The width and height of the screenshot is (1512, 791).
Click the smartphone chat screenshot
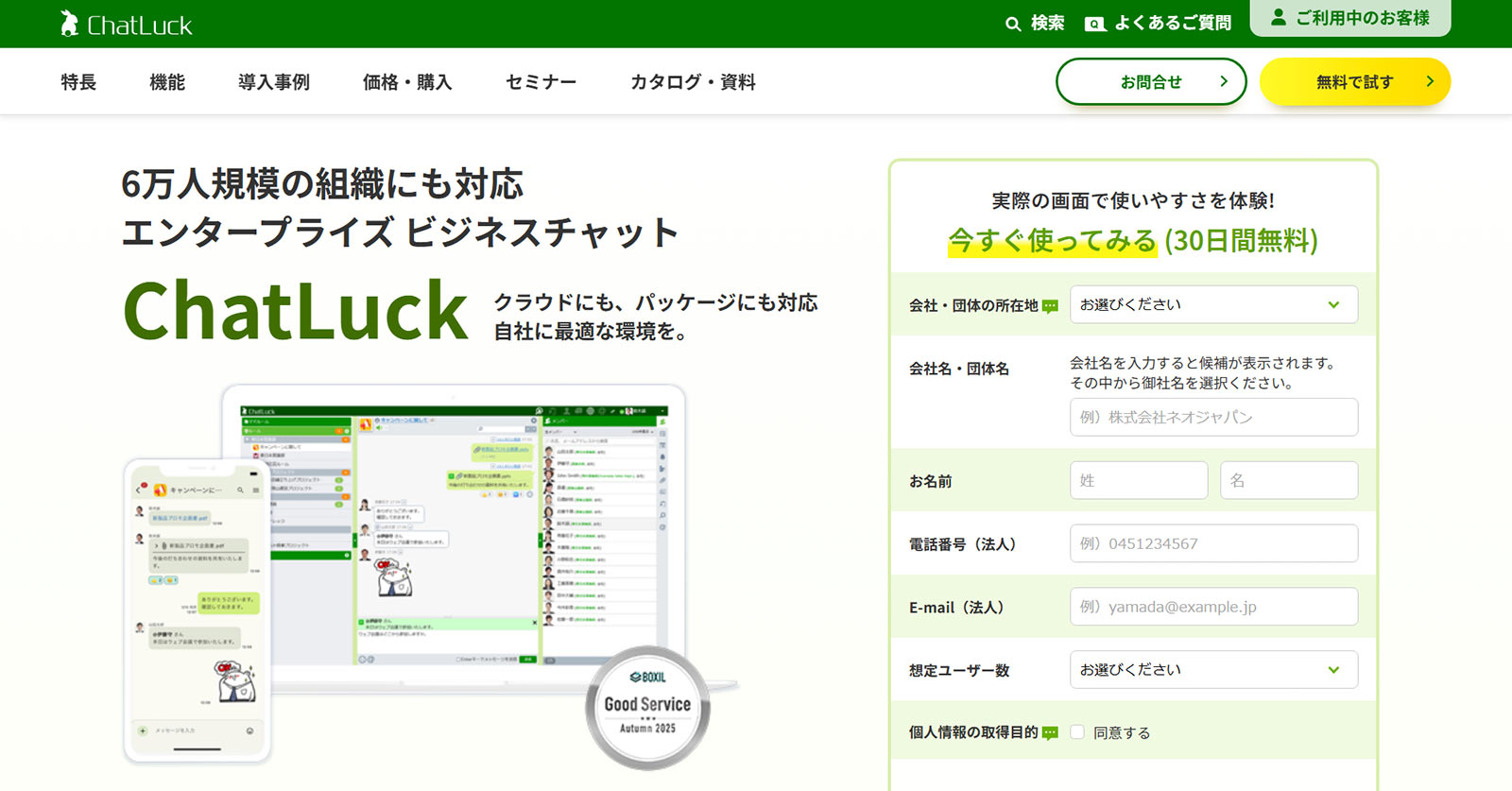(x=198, y=610)
